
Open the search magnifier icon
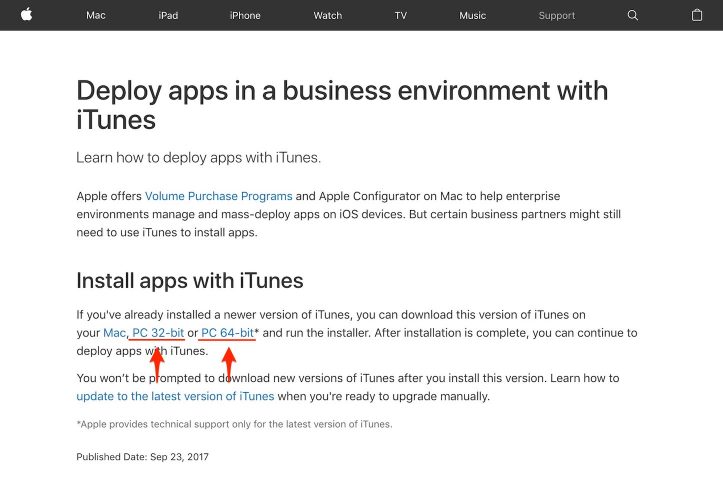click(x=633, y=15)
